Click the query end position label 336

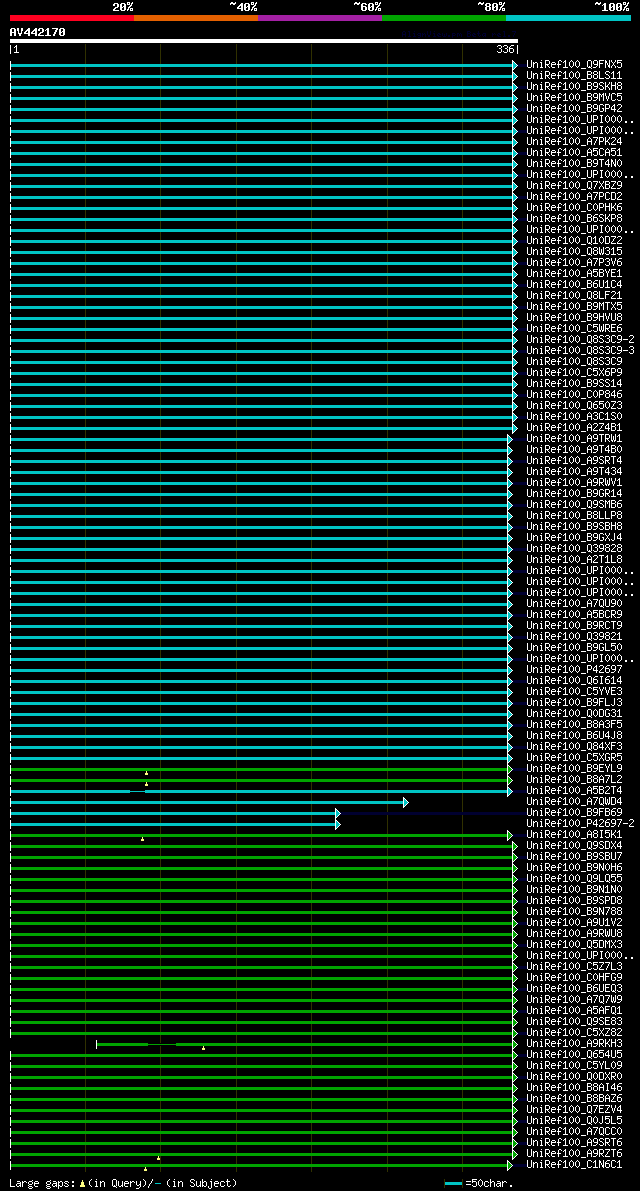click(x=505, y=49)
